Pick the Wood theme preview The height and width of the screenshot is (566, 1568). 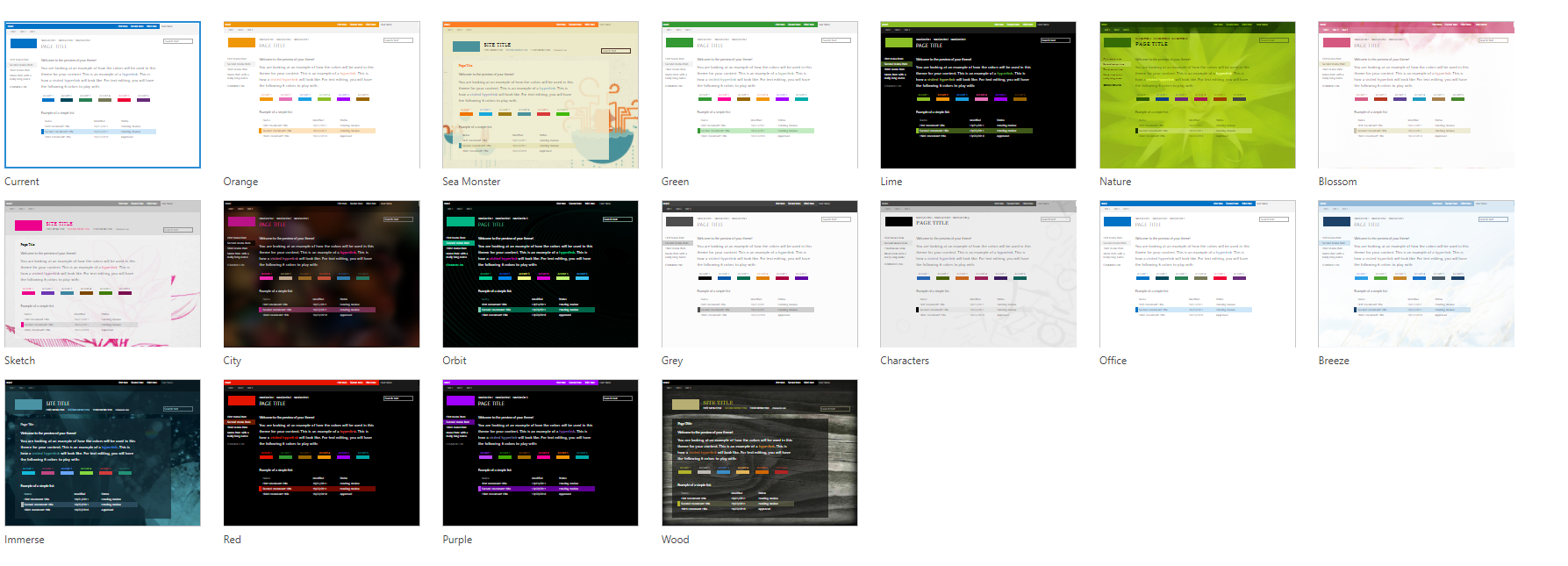pos(759,453)
